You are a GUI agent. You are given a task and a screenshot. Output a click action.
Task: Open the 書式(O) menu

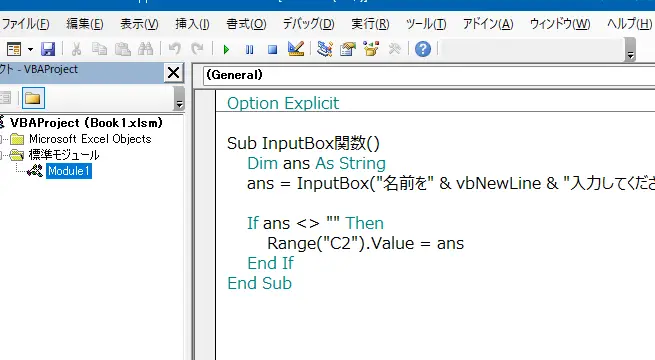coord(246,24)
